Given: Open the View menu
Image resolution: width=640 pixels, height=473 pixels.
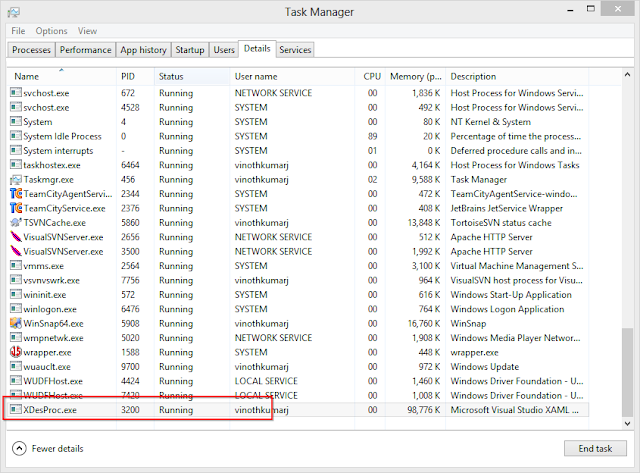Looking at the screenshot, I should [87, 31].
